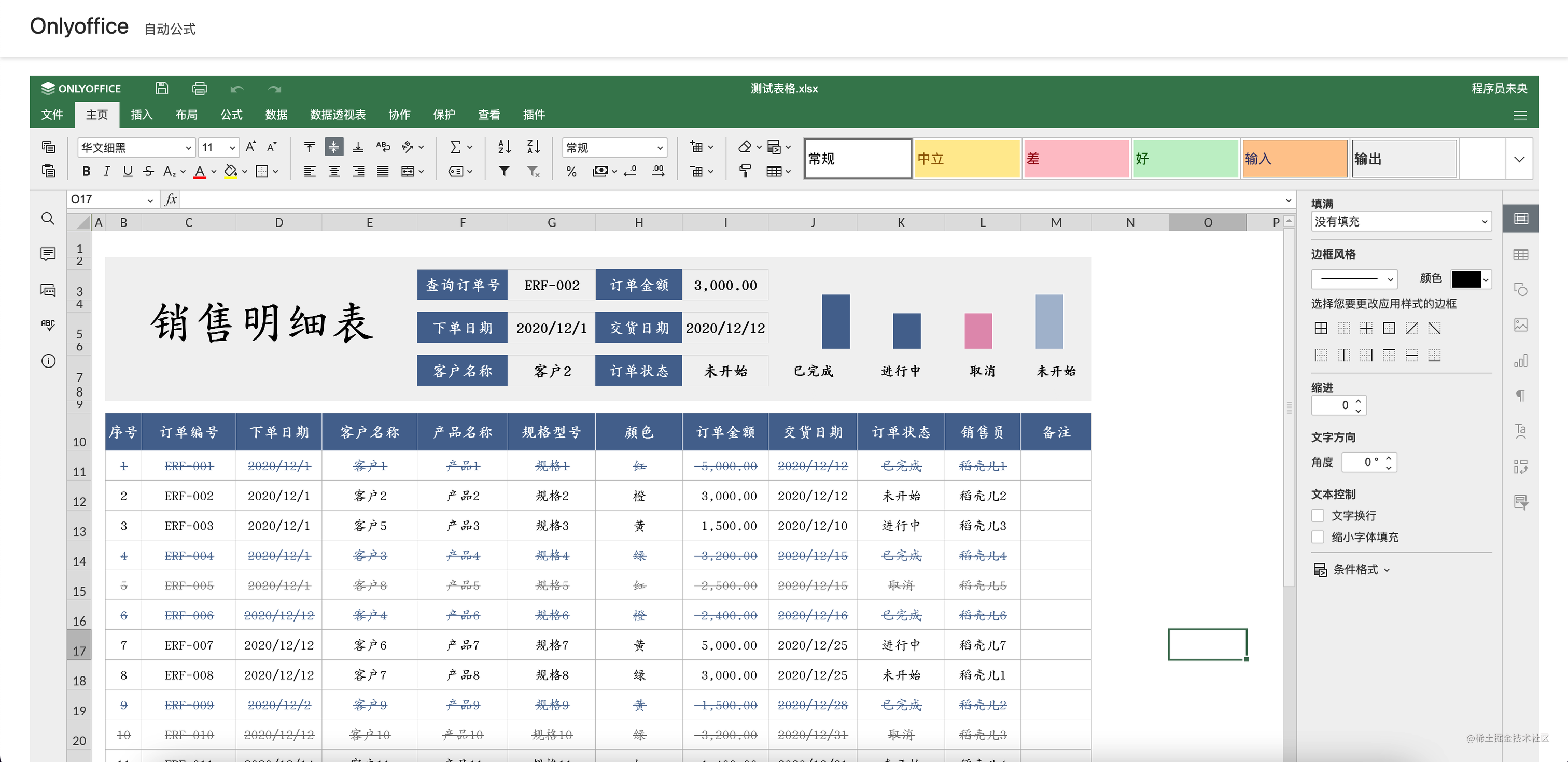The width and height of the screenshot is (1568, 762).
Task: Click the percent style icon
Action: click(571, 171)
